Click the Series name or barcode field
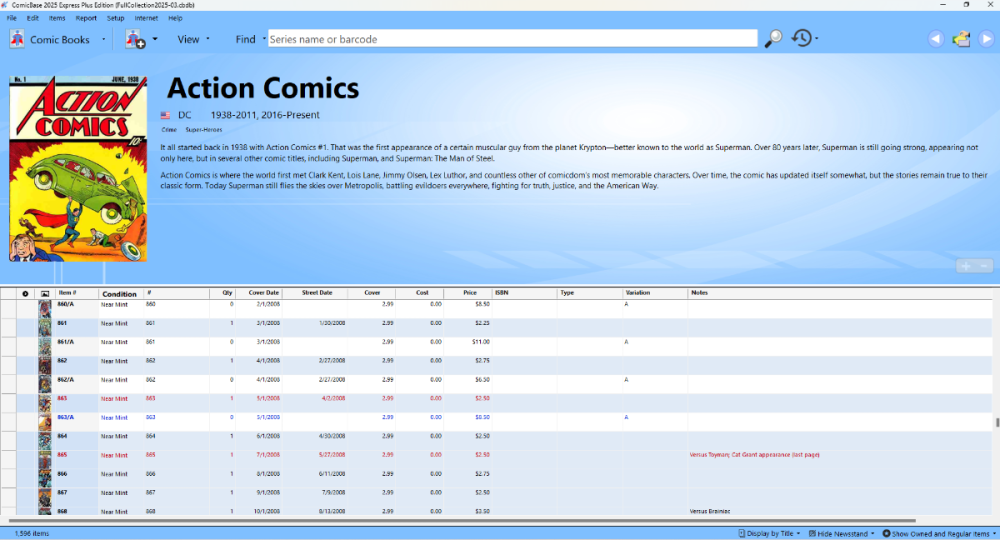Image resolution: width=1000 pixels, height=540 pixels. [512, 39]
